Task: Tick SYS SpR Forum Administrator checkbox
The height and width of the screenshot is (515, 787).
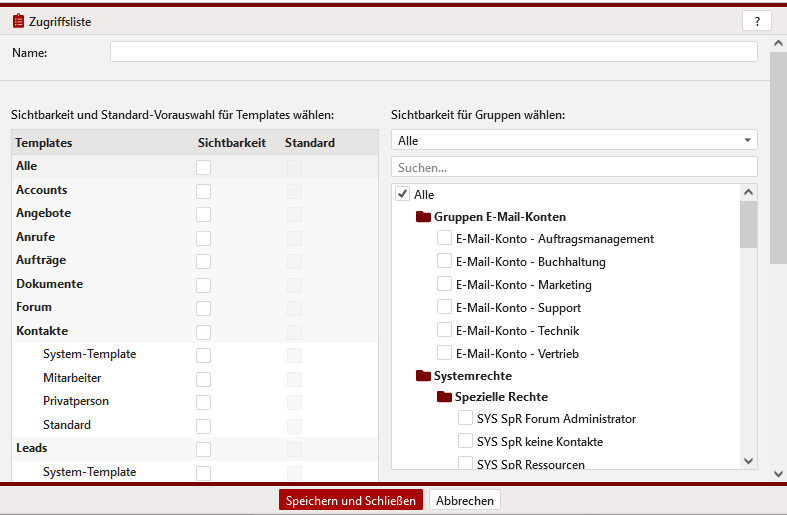Action: [x=465, y=418]
